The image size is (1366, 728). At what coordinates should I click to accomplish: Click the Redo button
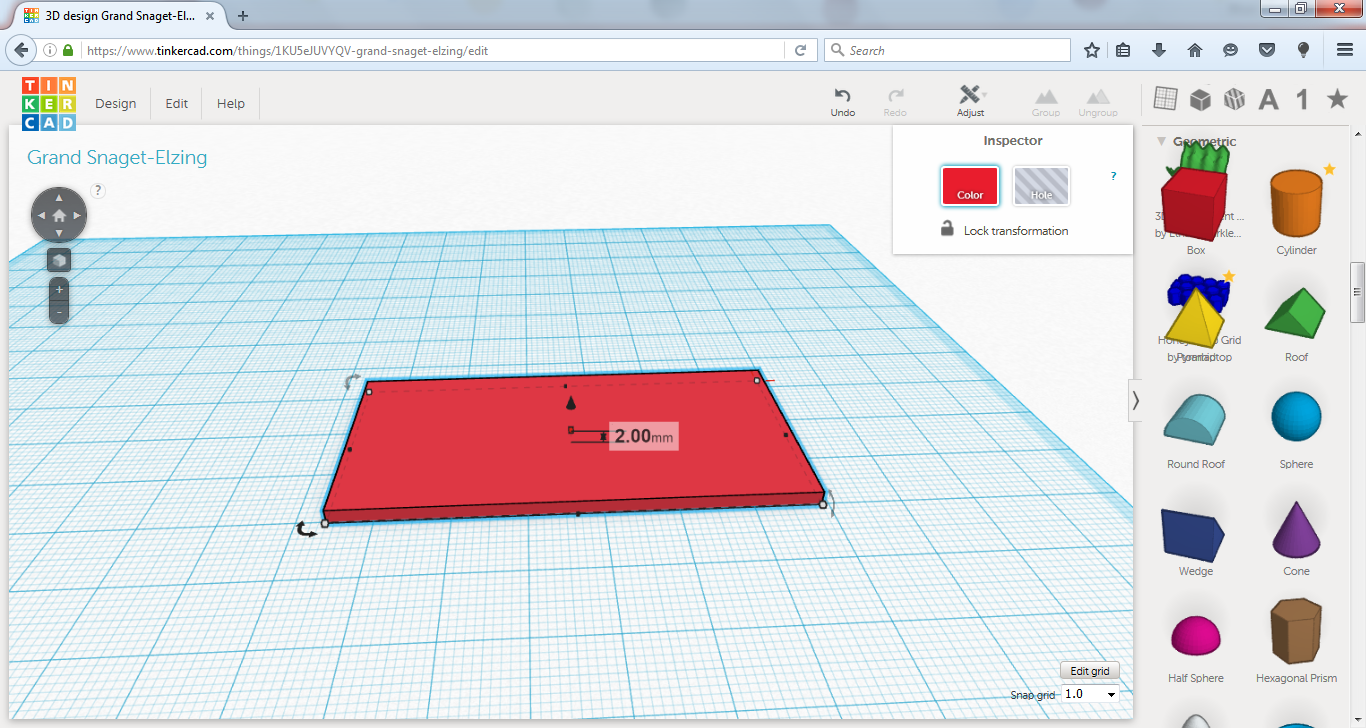click(895, 102)
